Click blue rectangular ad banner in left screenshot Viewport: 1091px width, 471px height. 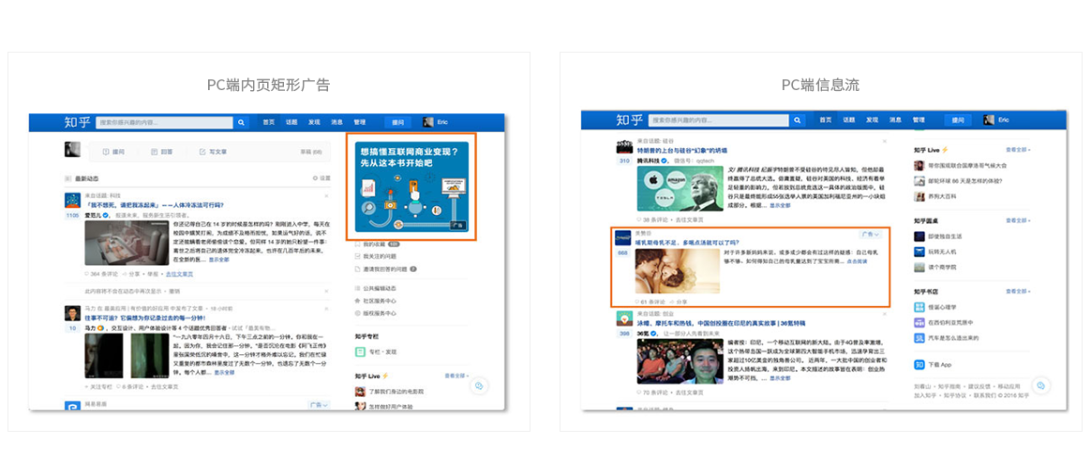[410, 187]
